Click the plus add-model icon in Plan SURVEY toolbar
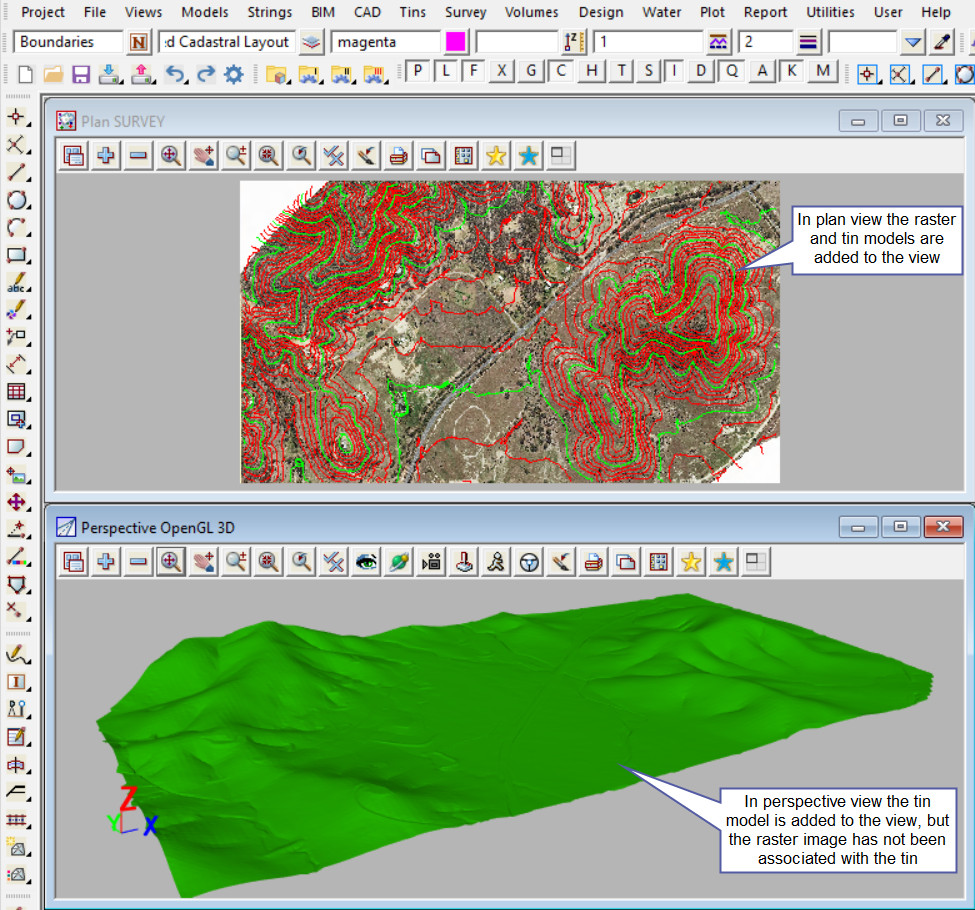The image size is (975, 910). coord(105,155)
